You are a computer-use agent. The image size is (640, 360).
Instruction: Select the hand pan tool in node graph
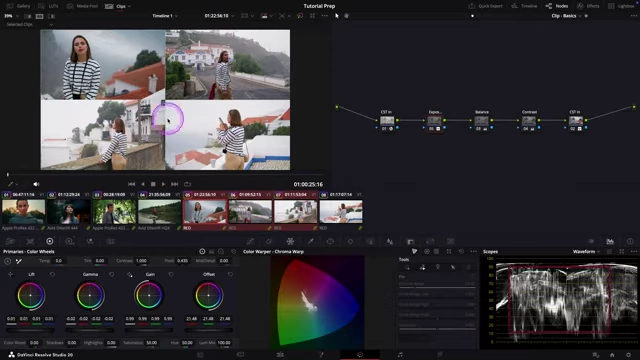pyautogui.click(x=347, y=16)
